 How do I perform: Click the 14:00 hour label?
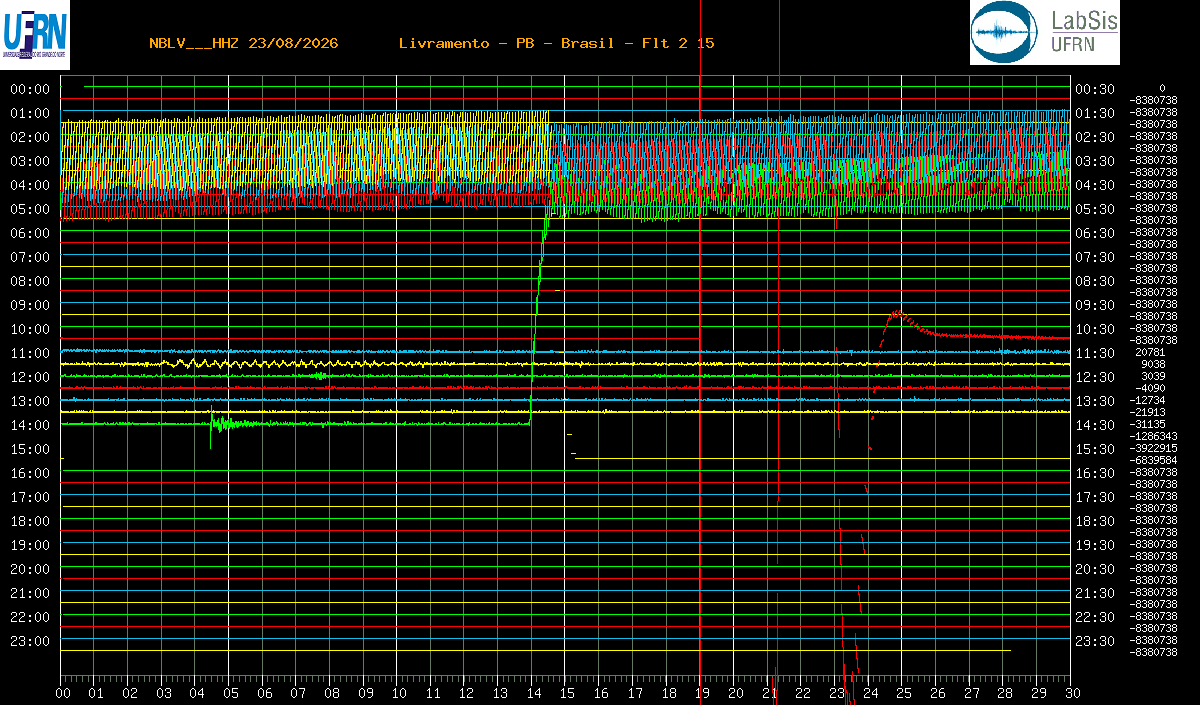coord(29,425)
